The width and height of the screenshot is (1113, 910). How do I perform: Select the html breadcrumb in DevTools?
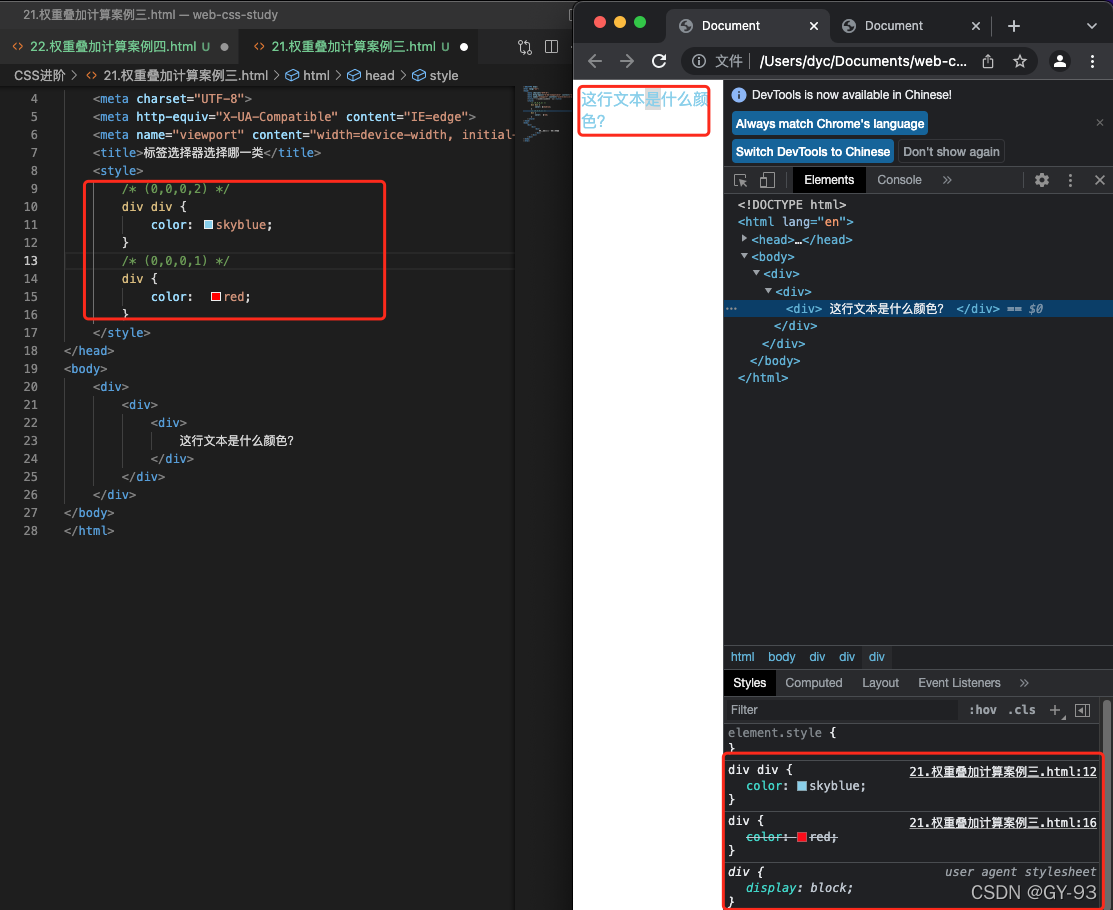click(x=742, y=657)
